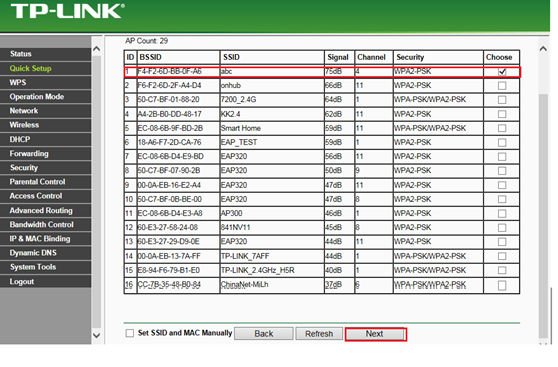Check the Choose box for 7200_2.4G
This screenshot has width=558, height=367.
(x=502, y=100)
